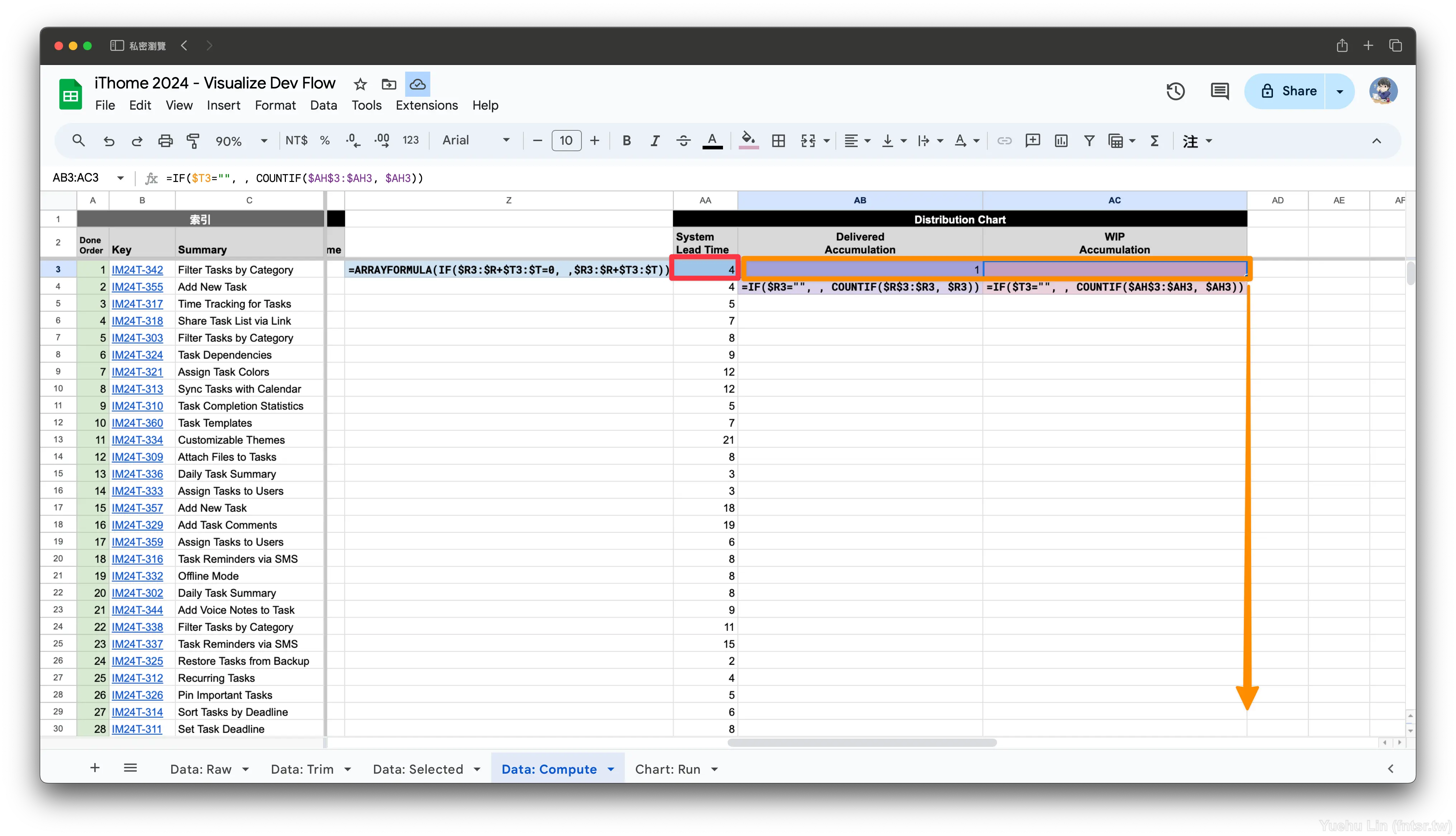Open the File menu
Screen dimensions: 1456x836
click(105, 106)
